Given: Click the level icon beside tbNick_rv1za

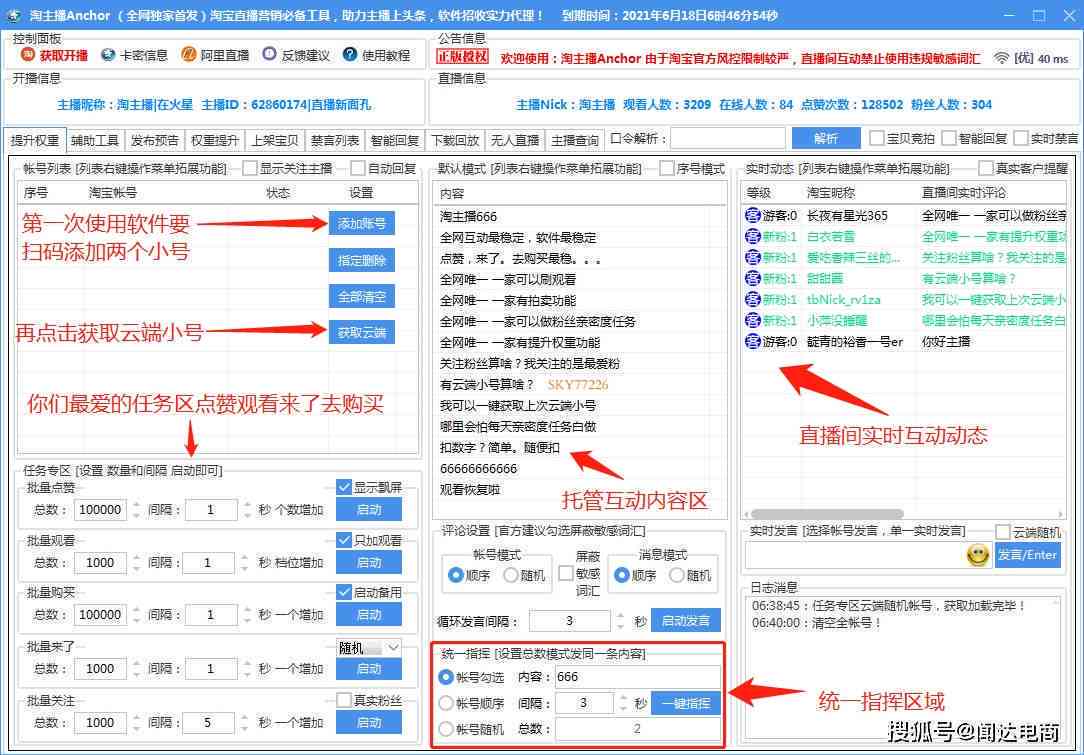Looking at the screenshot, I should tap(752, 299).
